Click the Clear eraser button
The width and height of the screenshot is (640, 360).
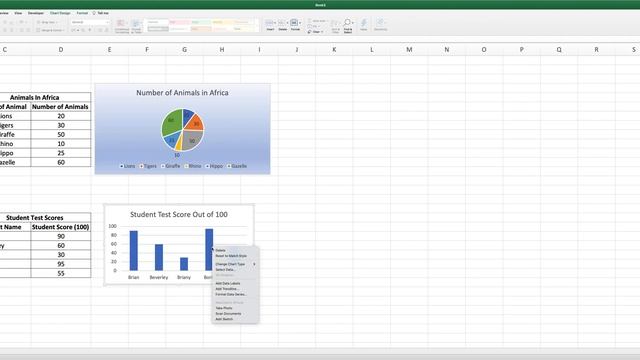[x=315, y=32]
